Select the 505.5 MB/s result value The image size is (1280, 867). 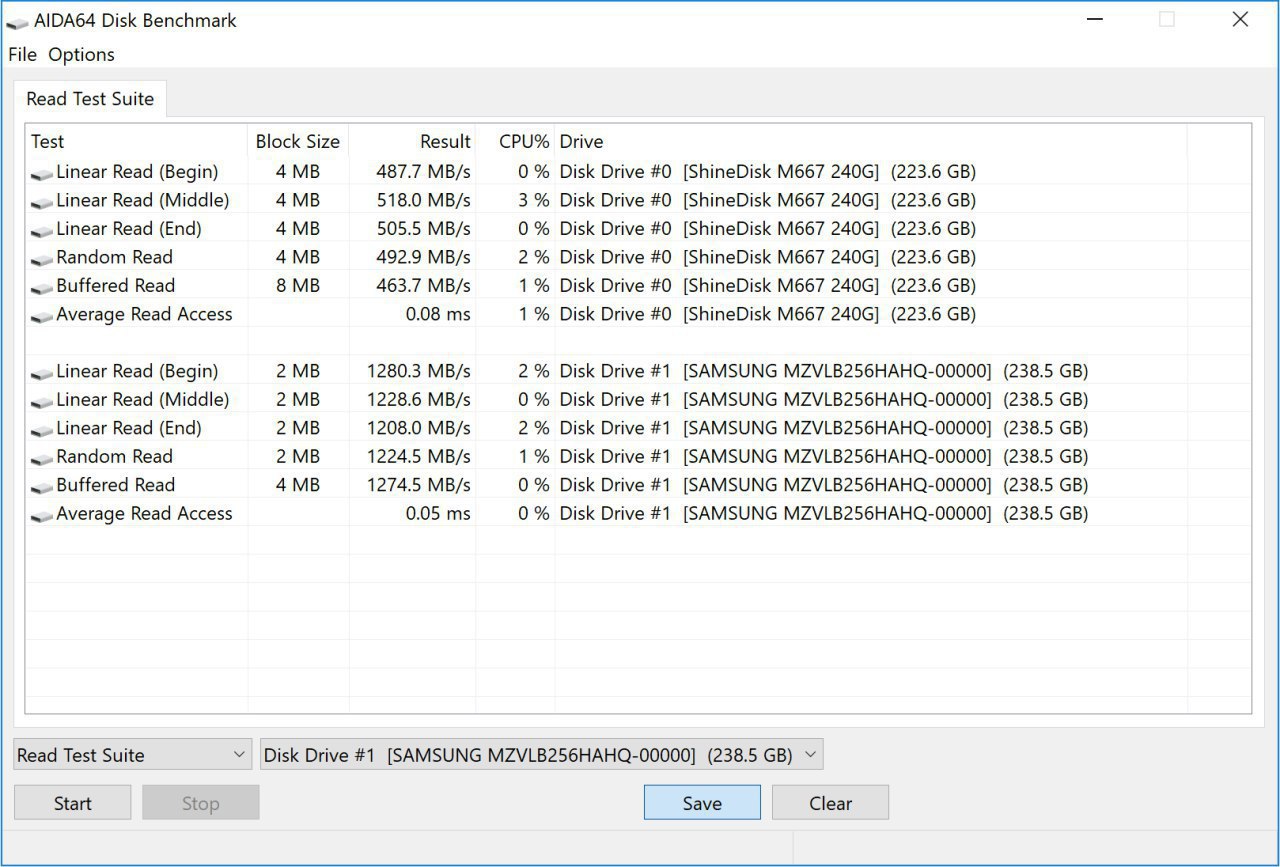coord(423,228)
